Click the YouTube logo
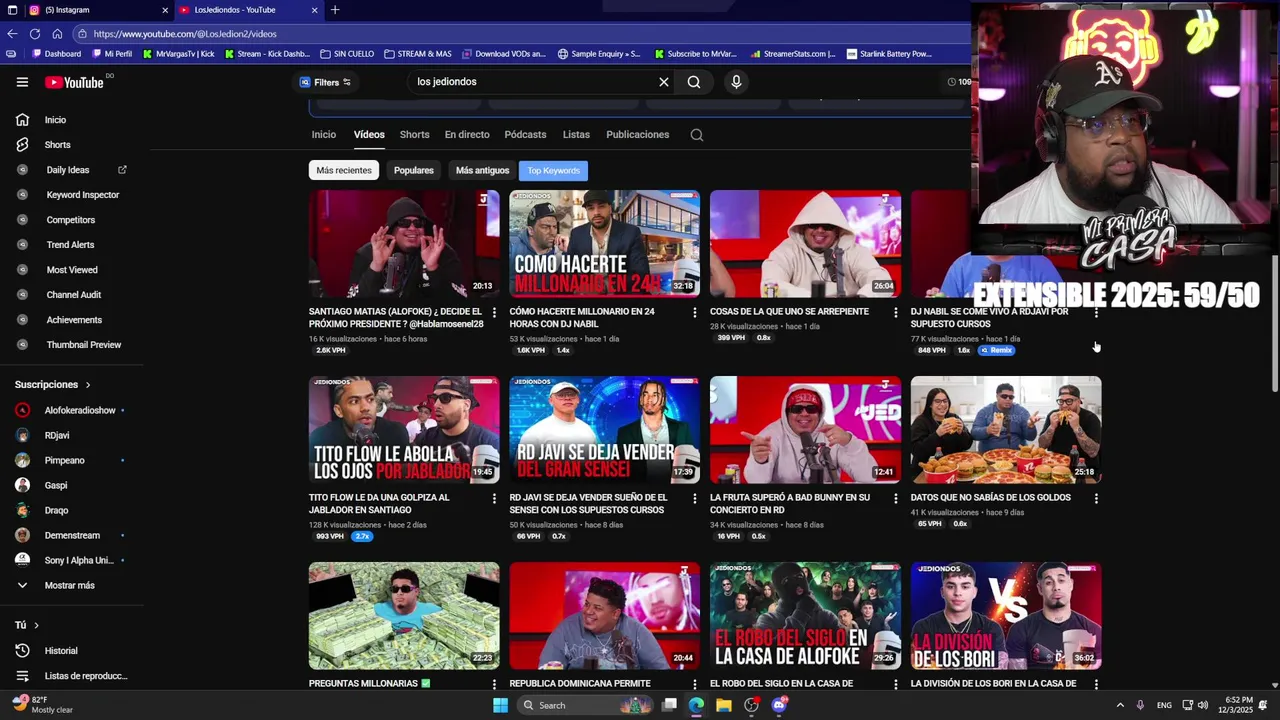Viewport: 1280px width, 720px height. point(74,82)
